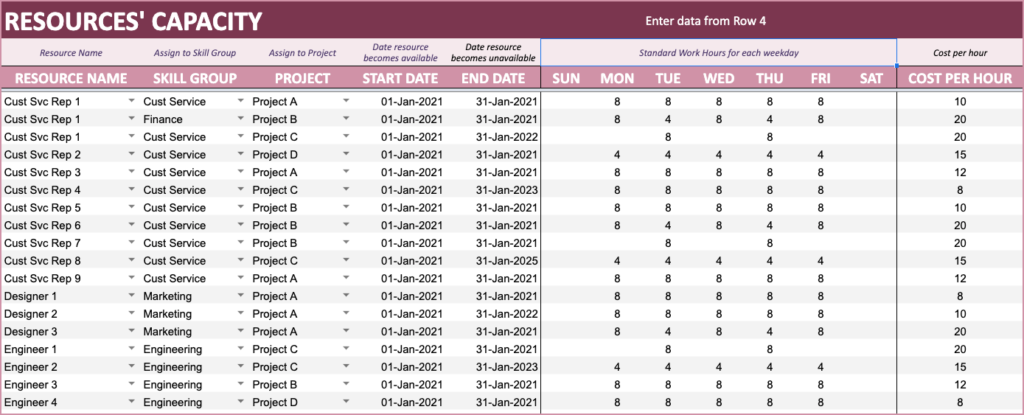
Task: Select the SKILL GROUP column header
Action: 195,78
